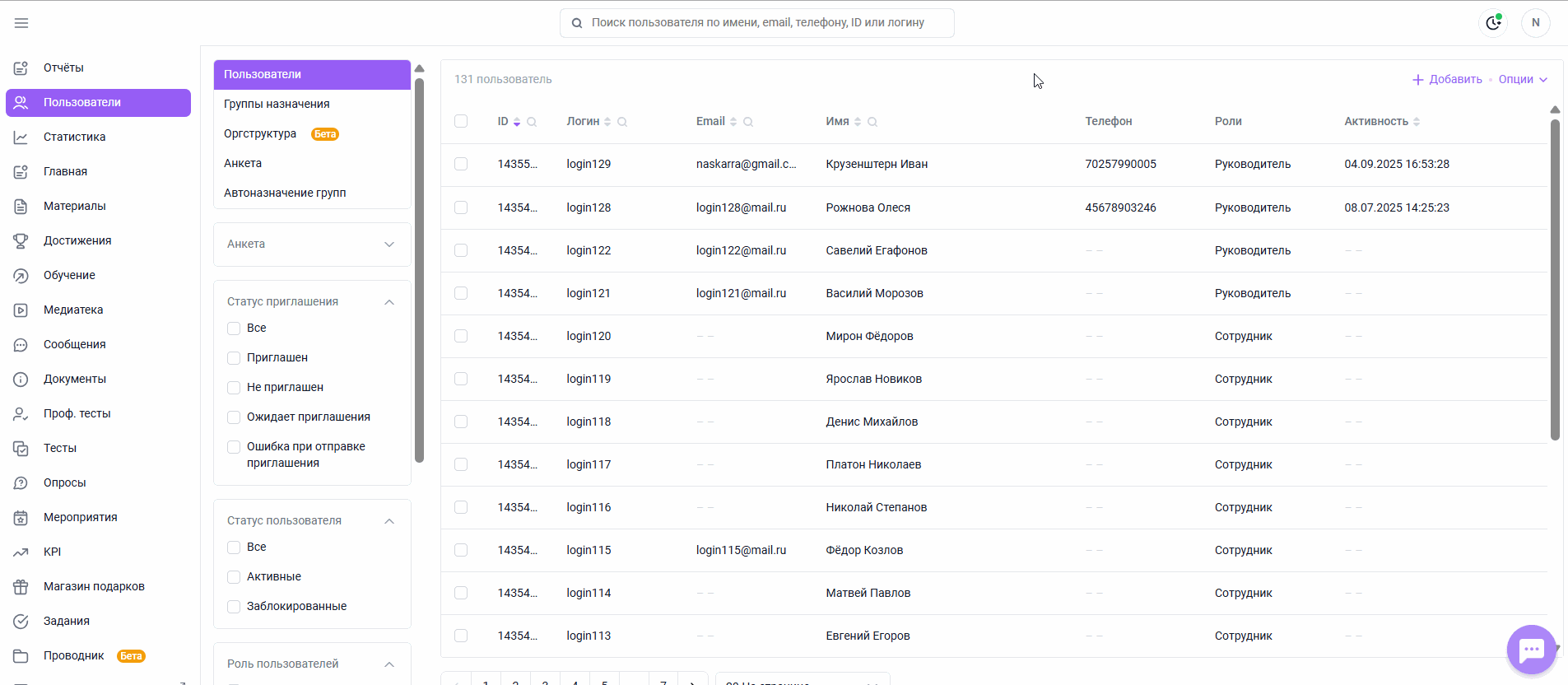The width and height of the screenshot is (1568, 685).
Task: Check Ожидает приглашения filter
Action: click(x=234, y=417)
